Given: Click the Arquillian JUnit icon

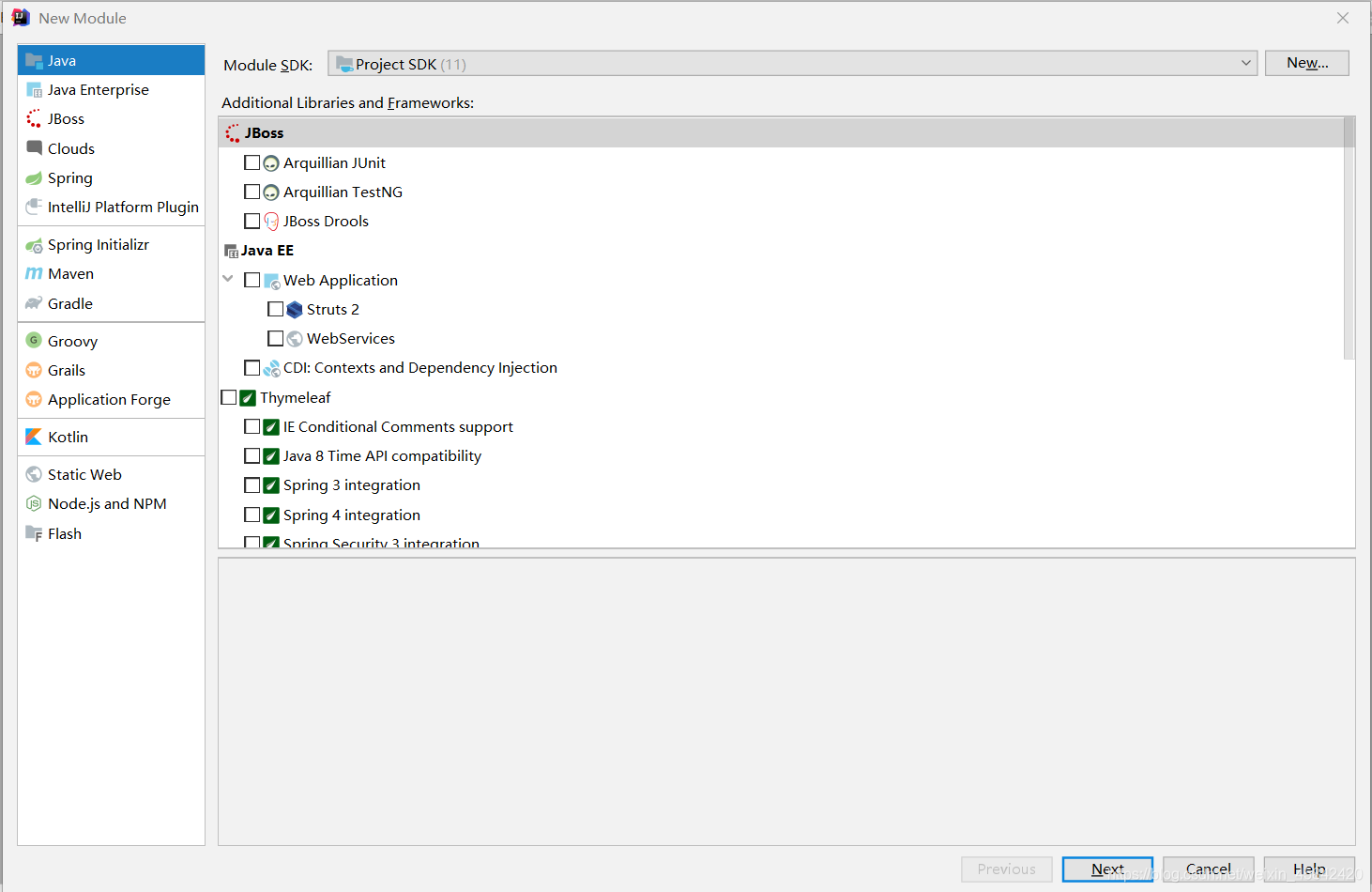Looking at the screenshot, I should click(271, 163).
